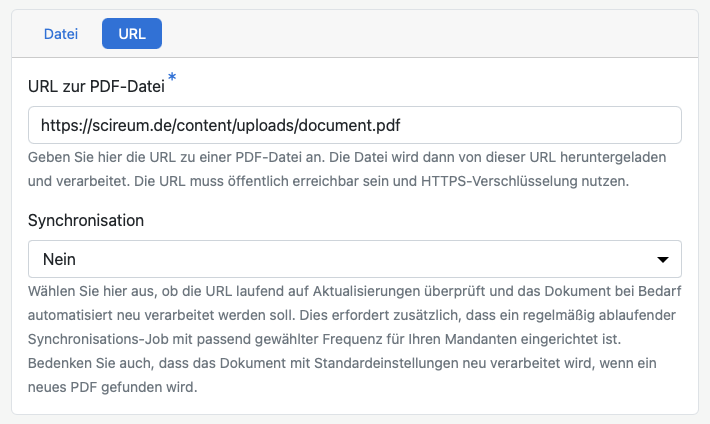Click the Synchronisation dropdown arrow caret
This screenshot has height=424, width=710.
point(662,260)
